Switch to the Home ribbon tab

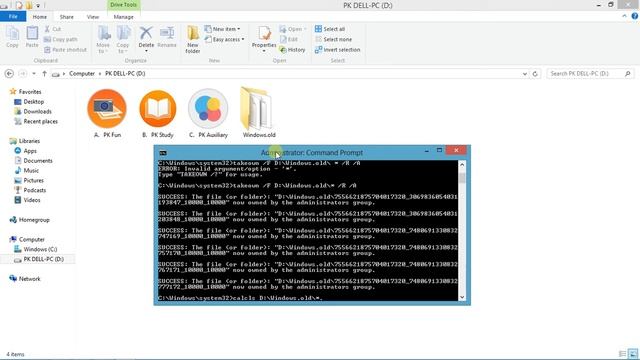(x=40, y=17)
